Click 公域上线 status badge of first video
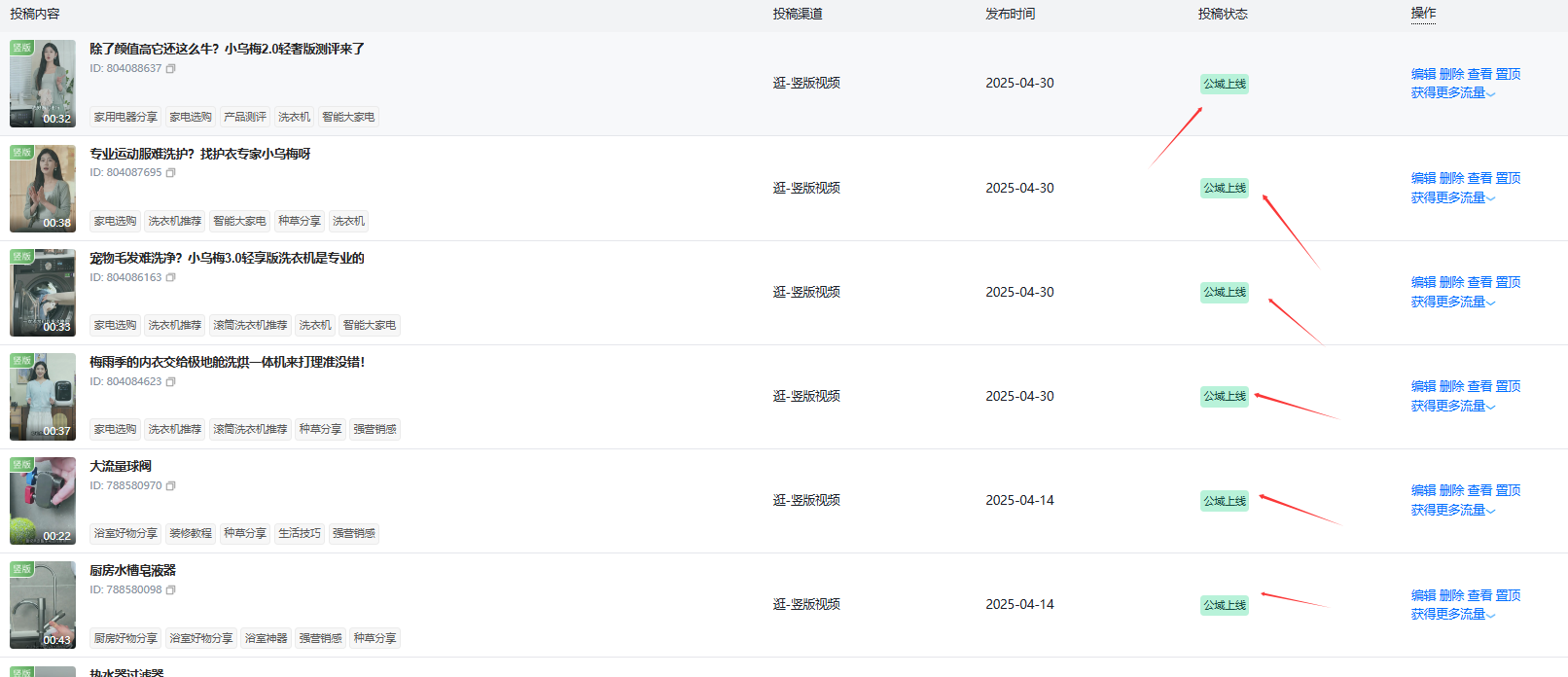The height and width of the screenshot is (677, 1568). [x=1224, y=84]
